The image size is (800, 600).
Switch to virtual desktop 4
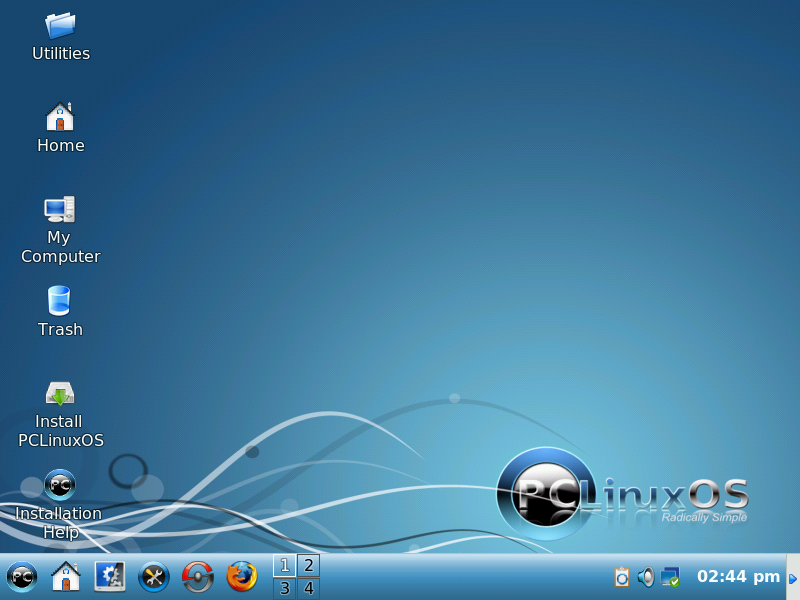[x=309, y=588]
